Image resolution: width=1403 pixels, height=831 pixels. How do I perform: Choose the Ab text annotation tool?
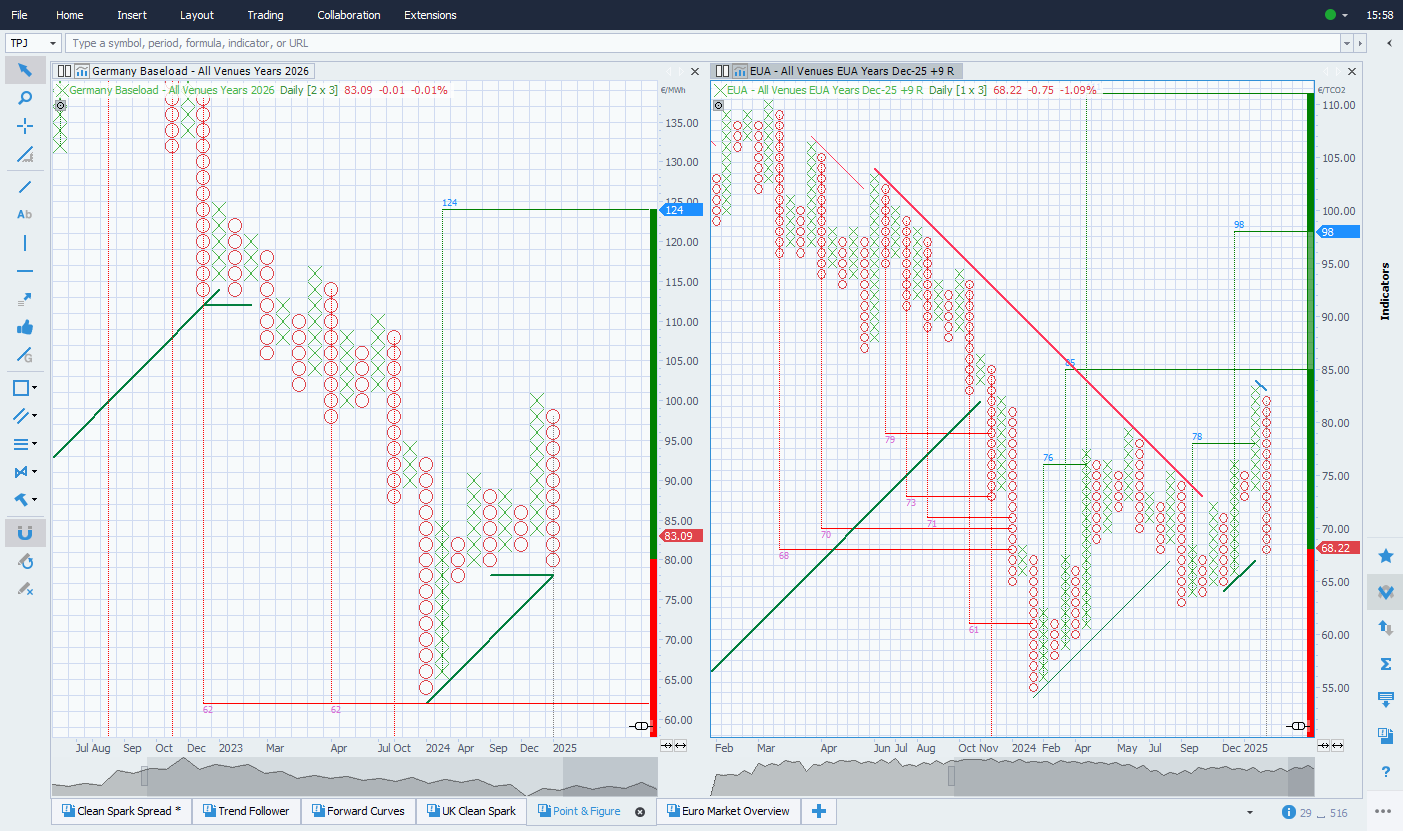(25, 214)
